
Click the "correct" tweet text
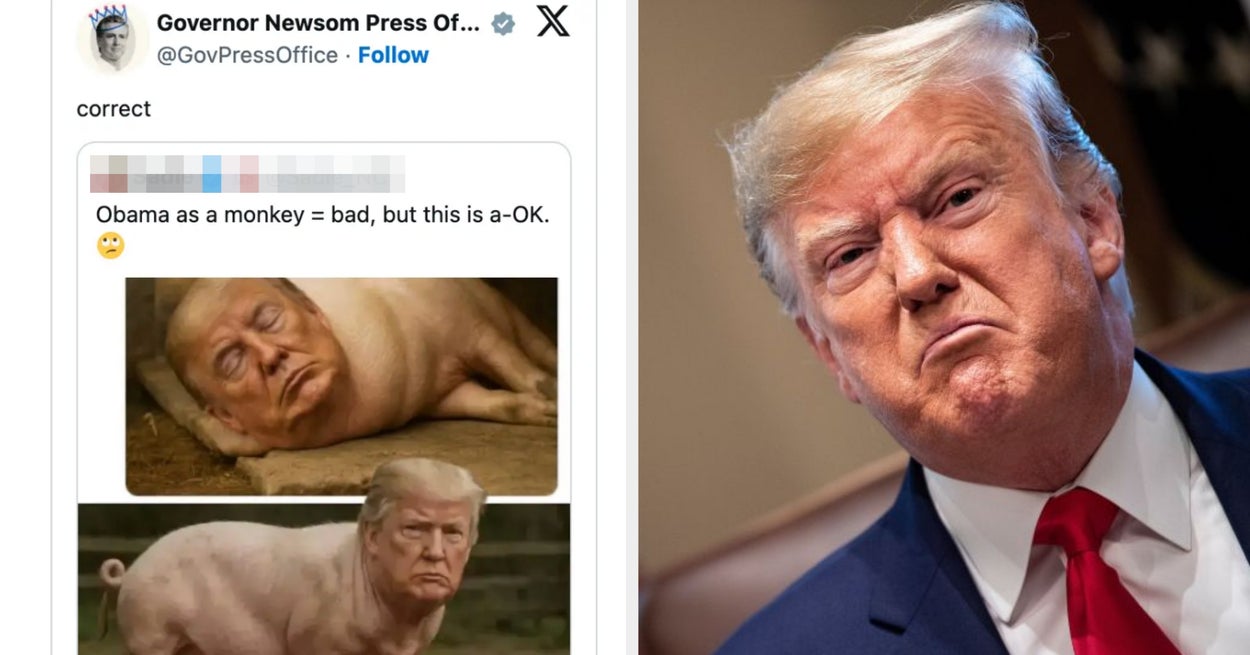114,108
